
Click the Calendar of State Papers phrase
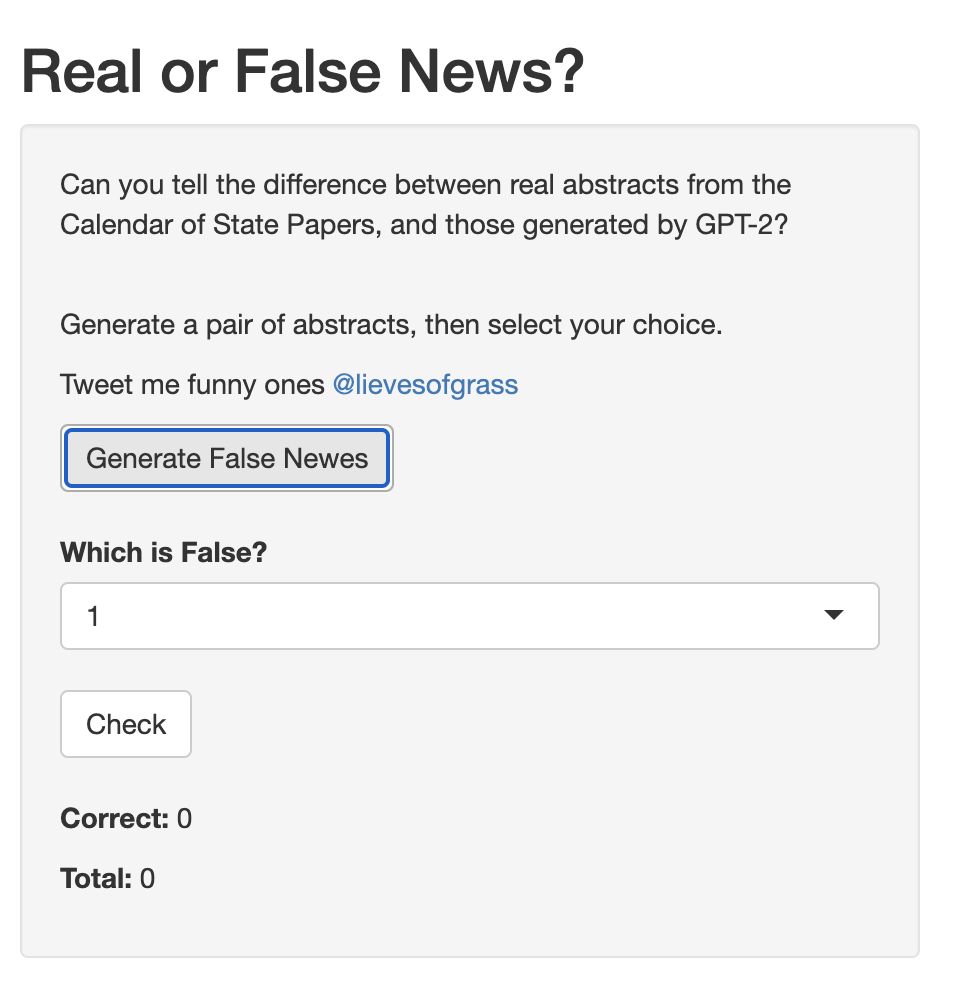tap(218, 225)
